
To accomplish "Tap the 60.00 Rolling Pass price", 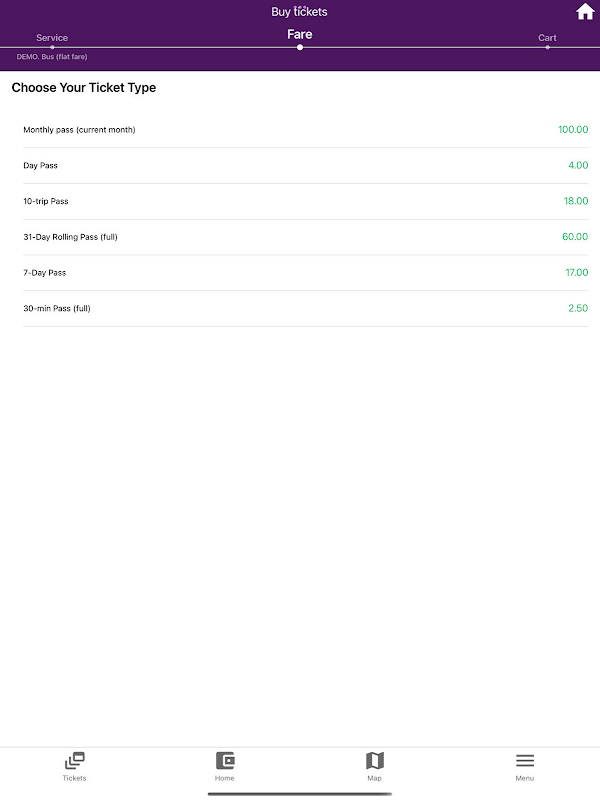I will [x=575, y=237].
